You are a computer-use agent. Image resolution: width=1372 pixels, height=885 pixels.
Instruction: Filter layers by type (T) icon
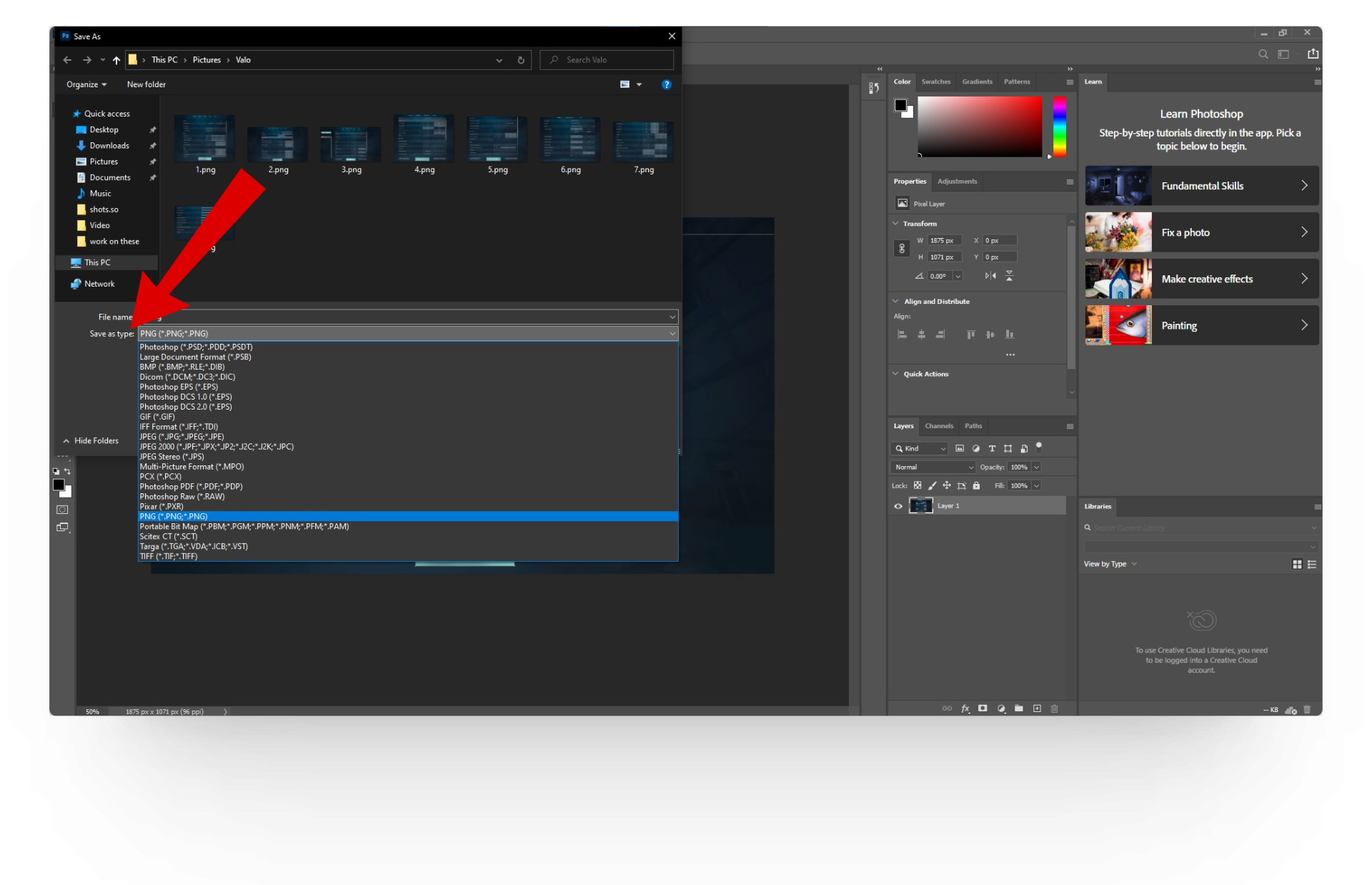pyautogui.click(x=992, y=448)
